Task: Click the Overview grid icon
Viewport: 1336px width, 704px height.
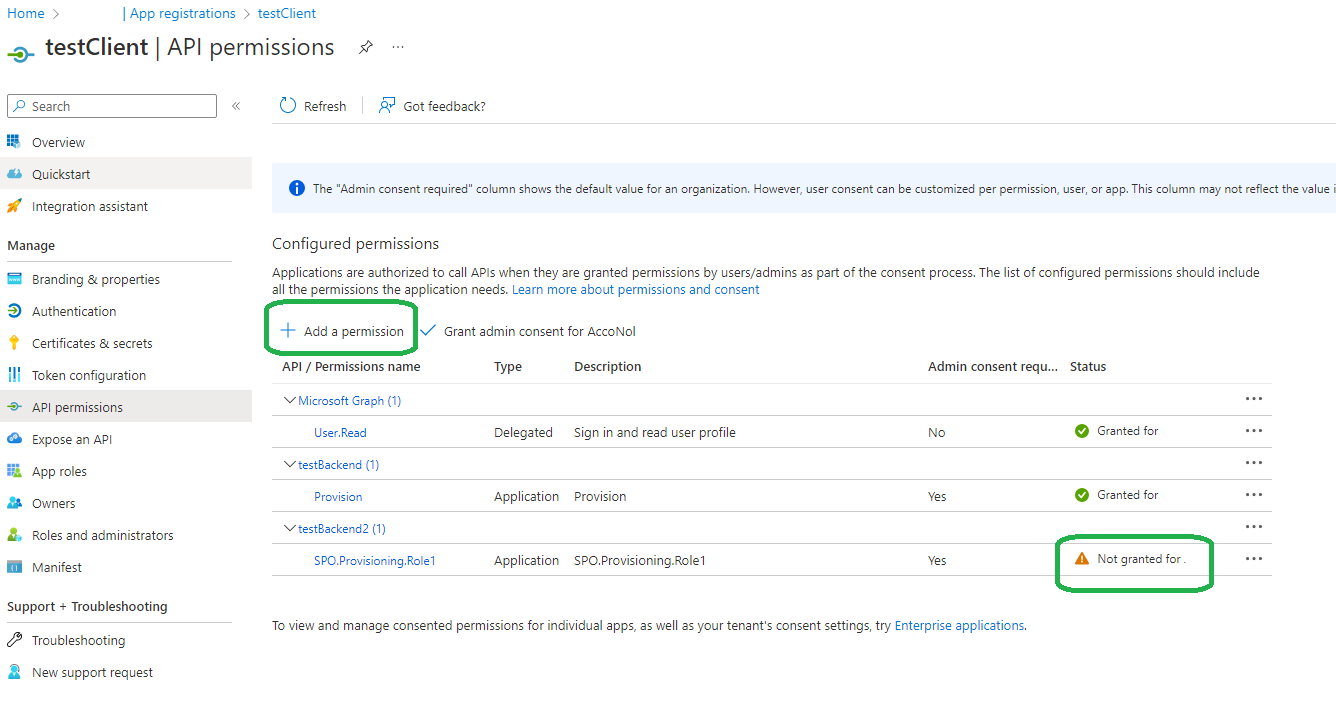Action: coord(14,142)
